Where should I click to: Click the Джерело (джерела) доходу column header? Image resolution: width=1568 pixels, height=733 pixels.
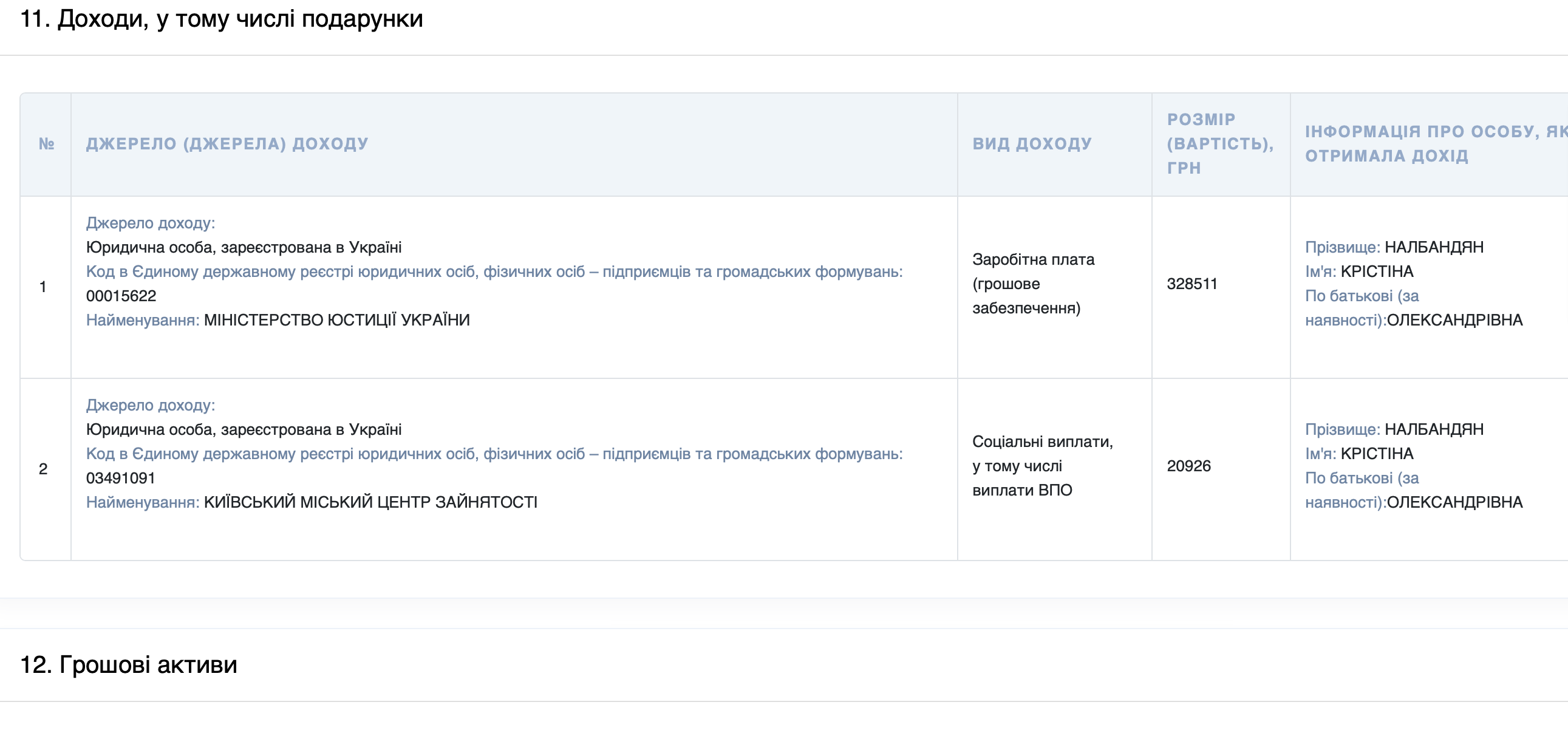point(227,144)
